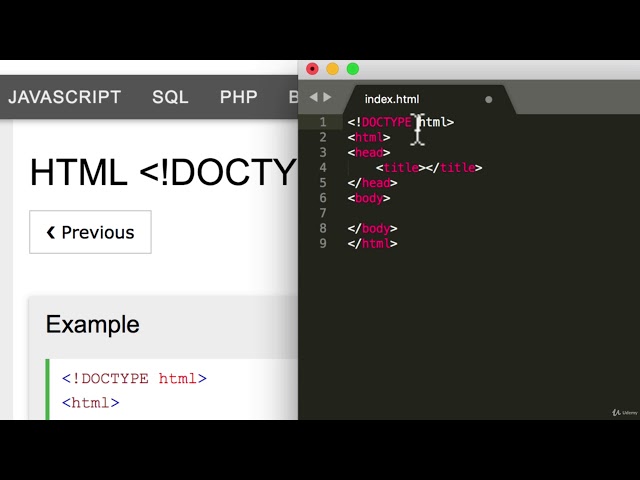Click the opening title tag on line 4
The height and width of the screenshot is (480, 640).
401,167
